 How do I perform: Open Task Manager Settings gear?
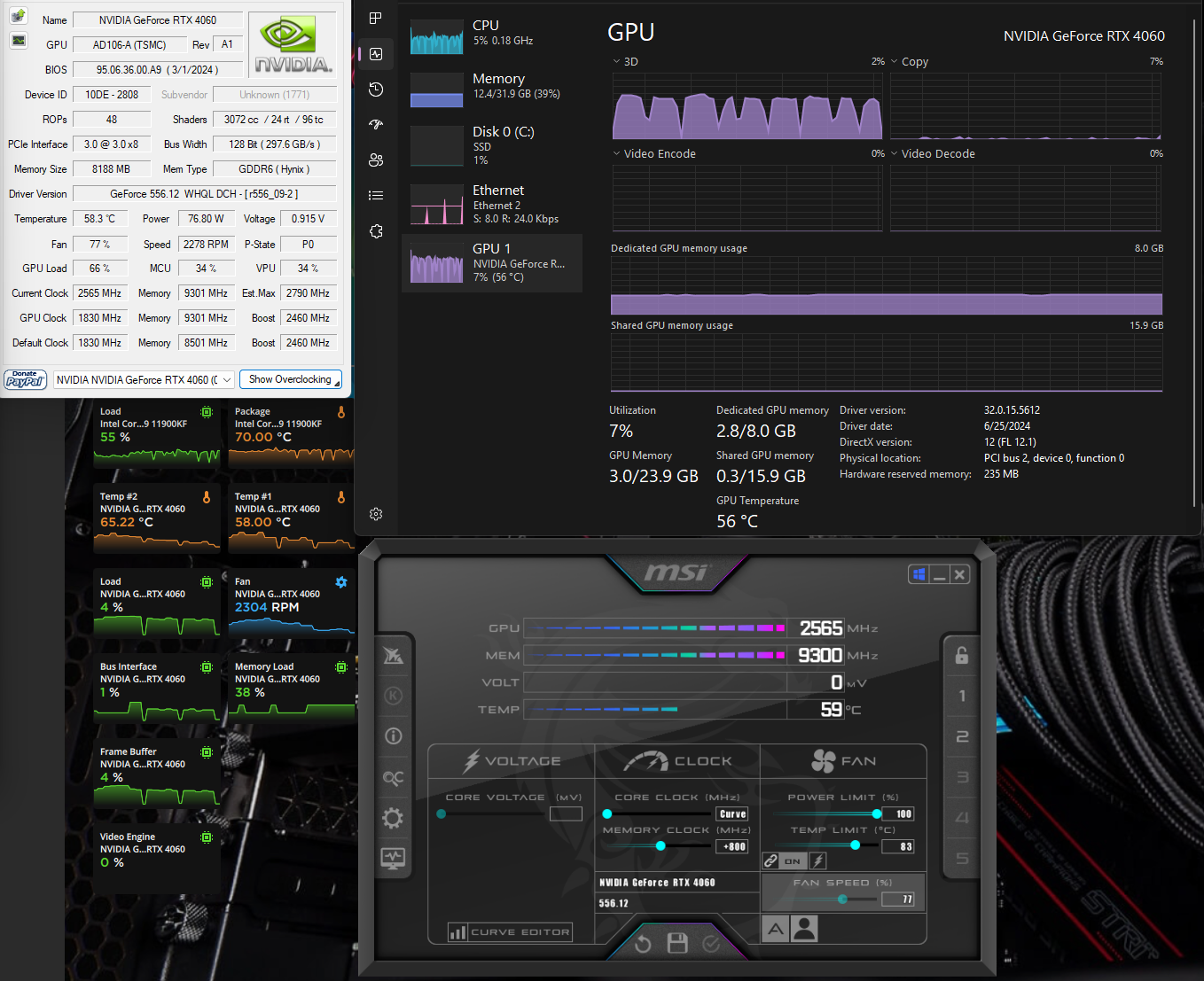(x=376, y=514)
